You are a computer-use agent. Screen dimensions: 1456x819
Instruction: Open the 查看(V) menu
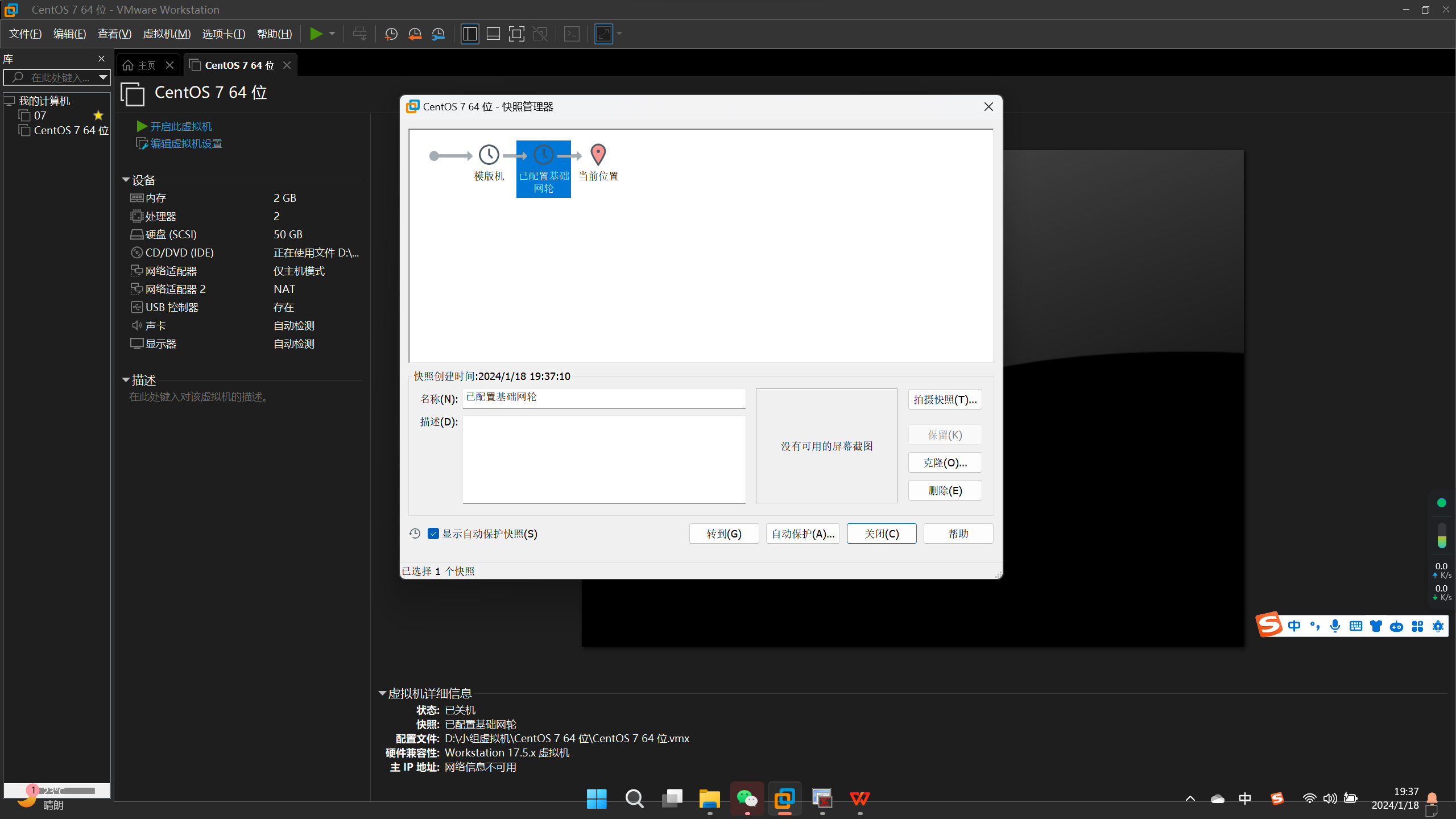click(114, 34)
